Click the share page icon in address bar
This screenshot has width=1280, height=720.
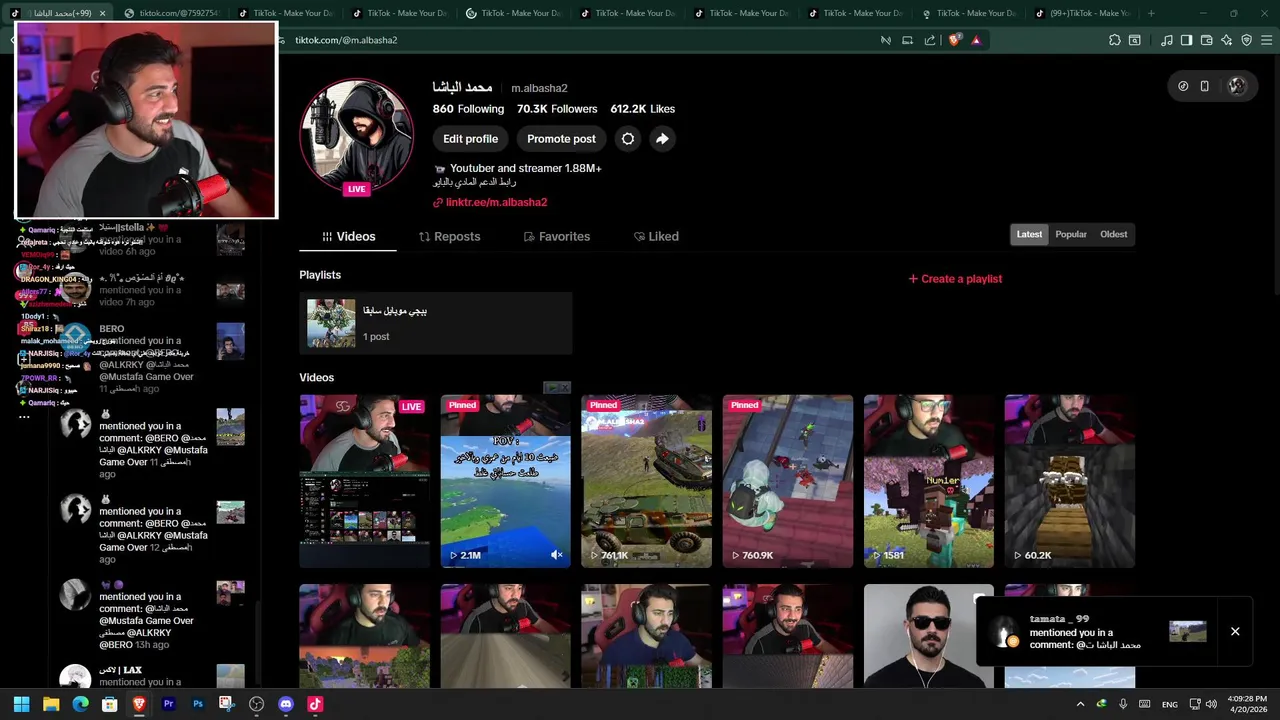point(930,40)
